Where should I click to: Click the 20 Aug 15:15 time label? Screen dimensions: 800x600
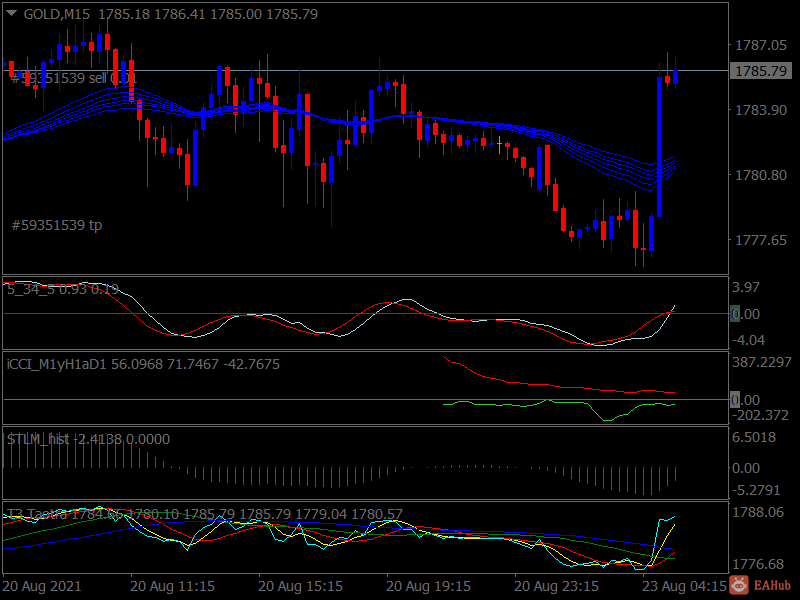(300, 586)
